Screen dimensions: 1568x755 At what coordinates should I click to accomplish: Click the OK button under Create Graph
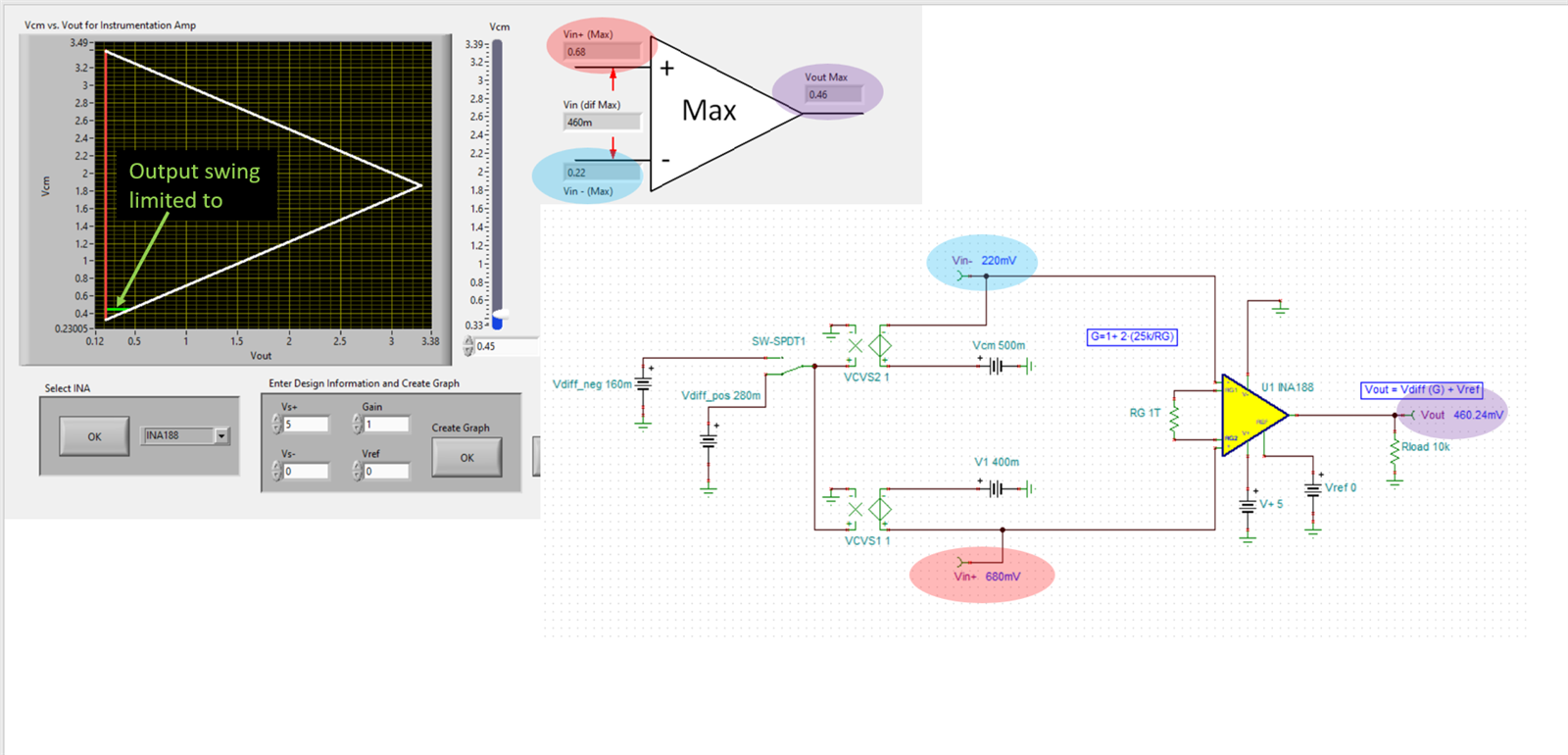[x=466, y=457]
